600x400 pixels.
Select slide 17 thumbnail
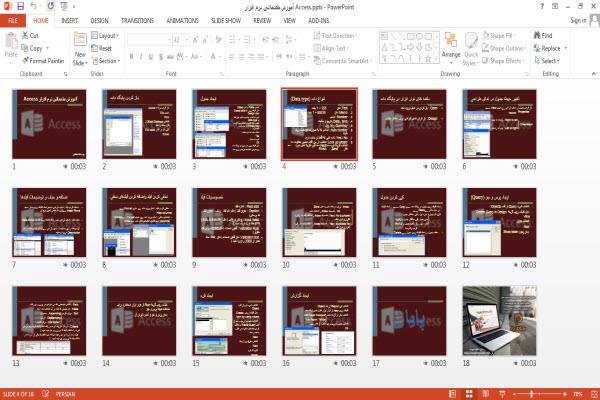(x=409, y=321)
